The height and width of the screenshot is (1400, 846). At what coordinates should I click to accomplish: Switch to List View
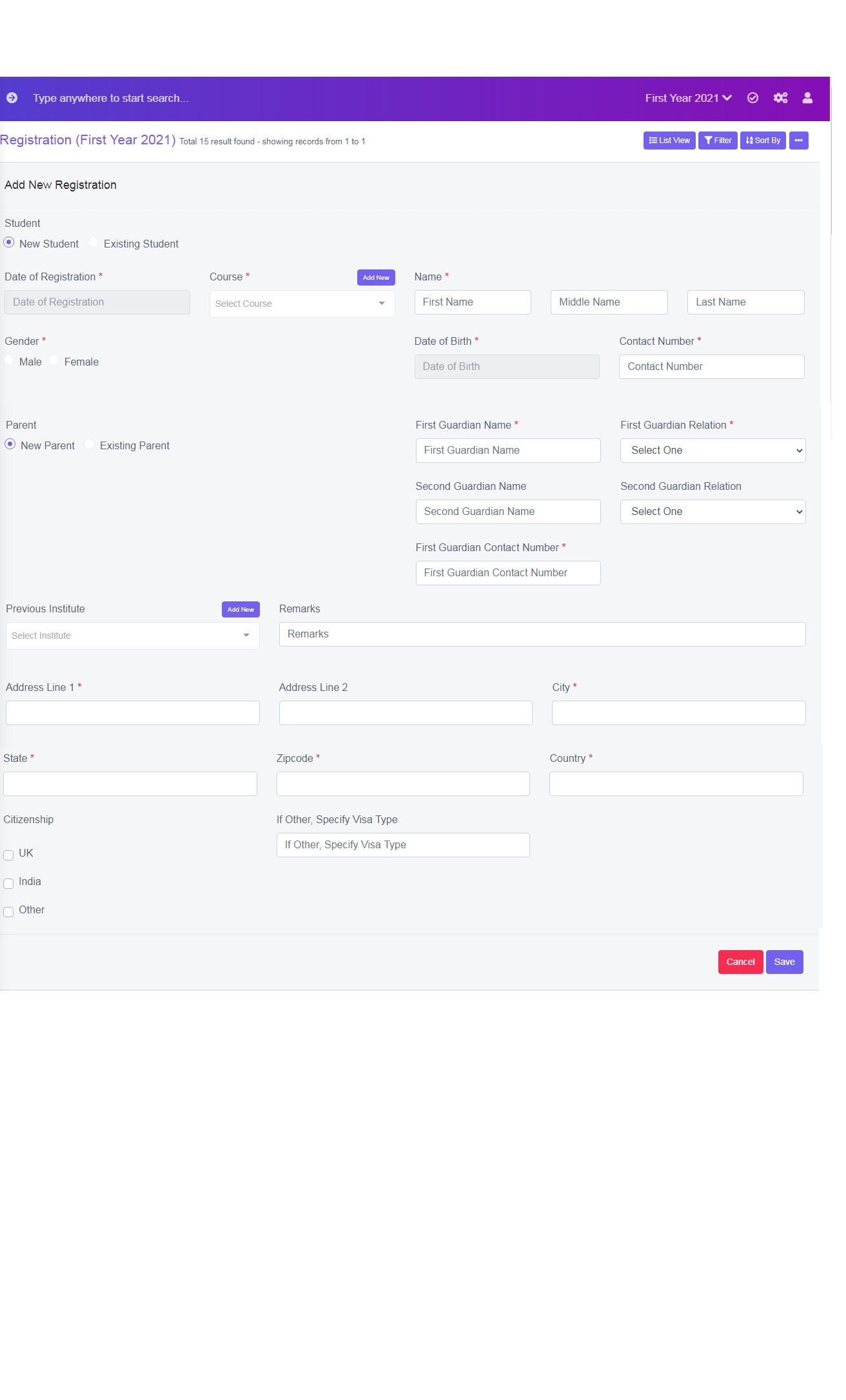[669, 141]
